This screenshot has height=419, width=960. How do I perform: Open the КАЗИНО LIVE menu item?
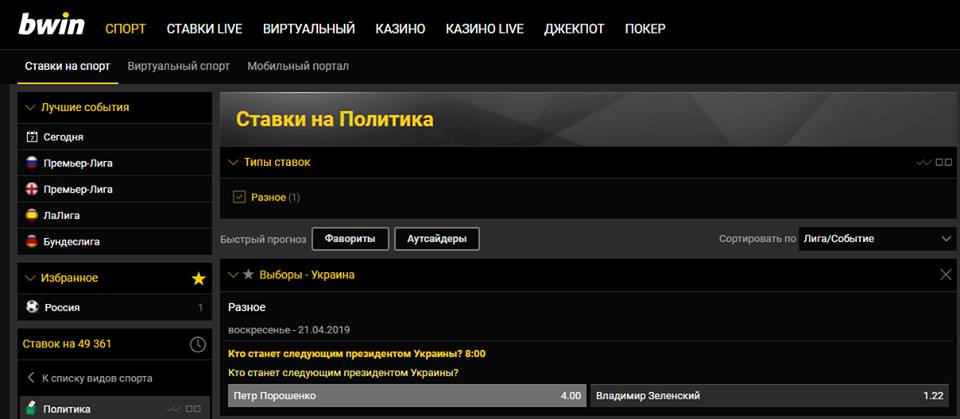point(484,29)
